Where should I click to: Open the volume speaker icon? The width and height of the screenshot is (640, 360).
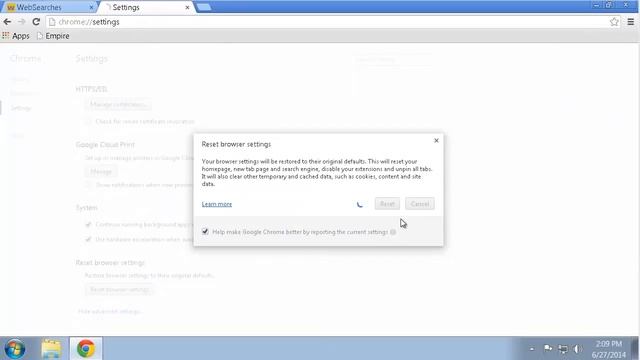(x=577, y=349)
